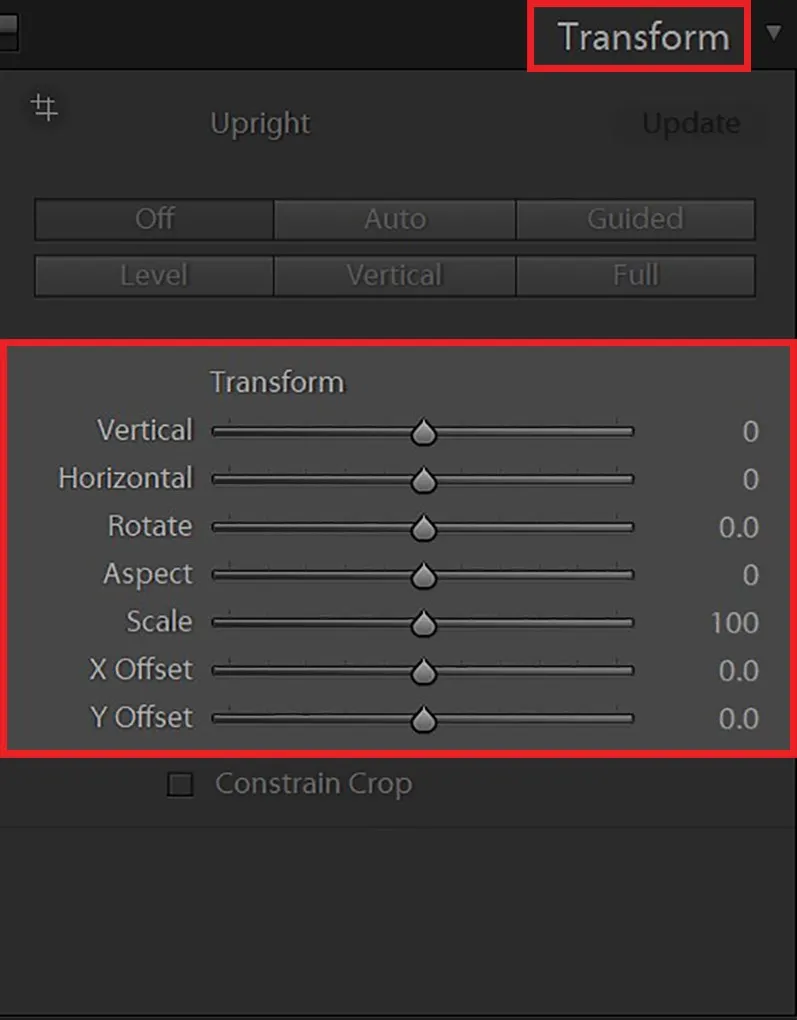The width and height of the screenshot is (797, 1020).
Task: Click the Update button for Upright
Action: point(690,124)
